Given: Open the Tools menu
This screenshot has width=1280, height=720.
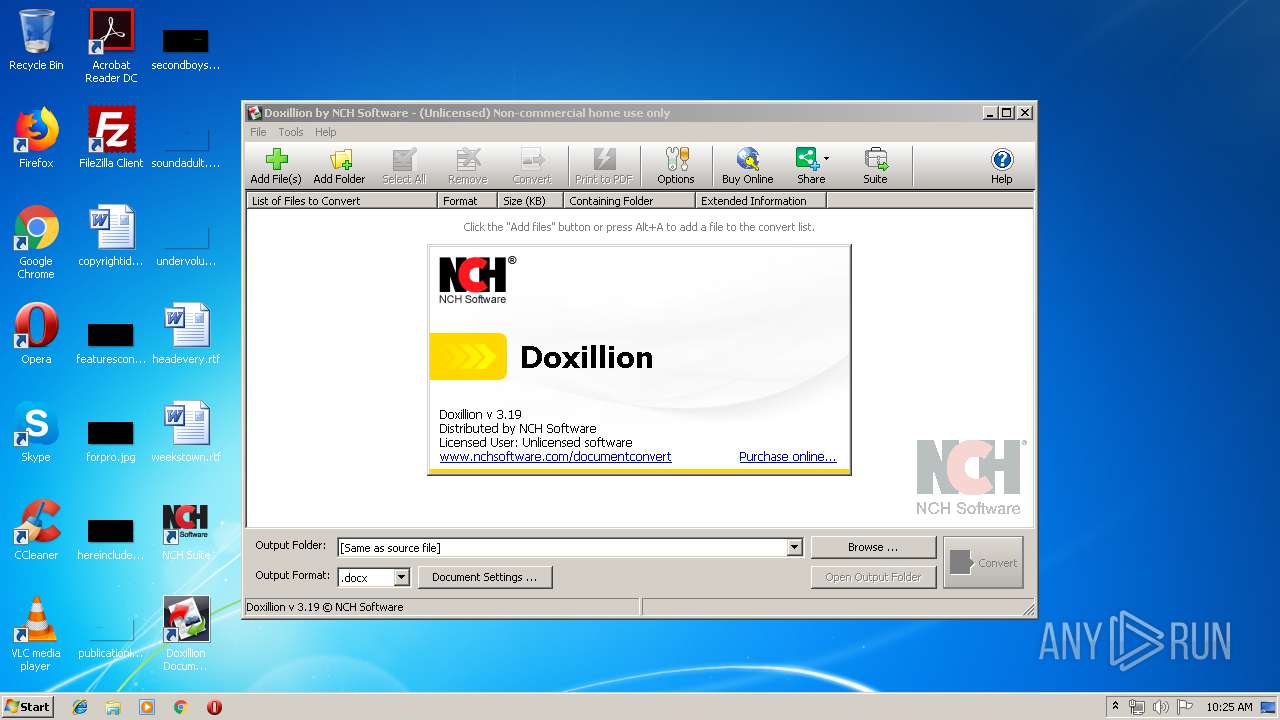Looking at the screenshot, I should (291, 132).
